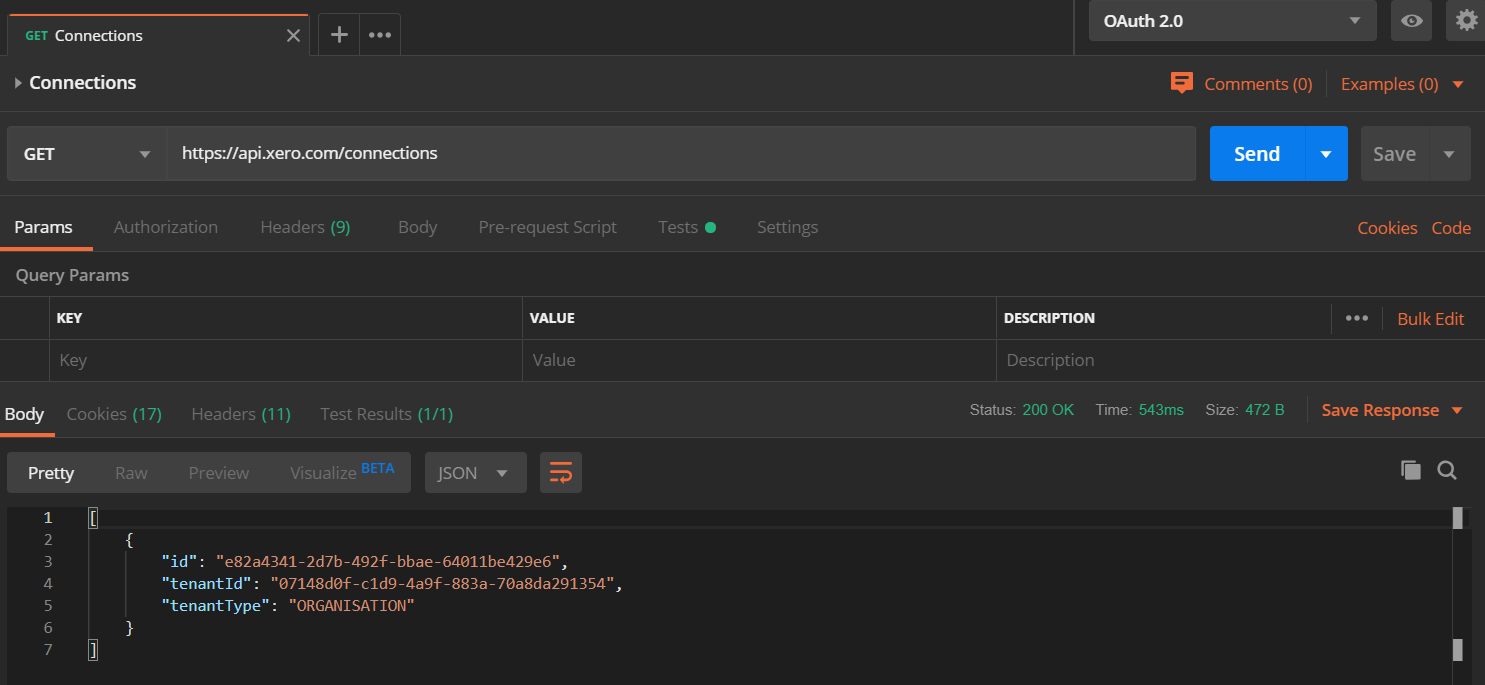Viewport: 1485px width, 685px height.
Task: Open tab options three-dot menu
Action: pos(379,34)
